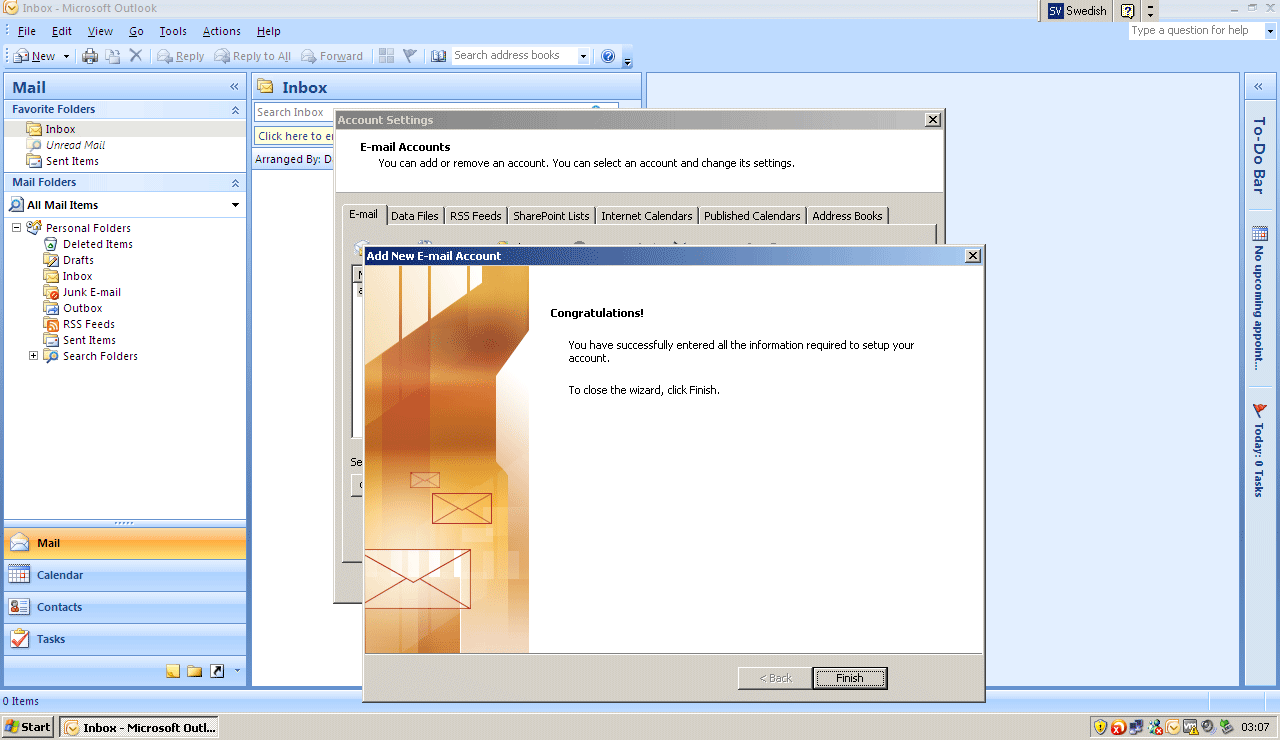Click the Type a question for help box
The width and height of the screenshot is (1280, 740).
(x=1196, y=31)
